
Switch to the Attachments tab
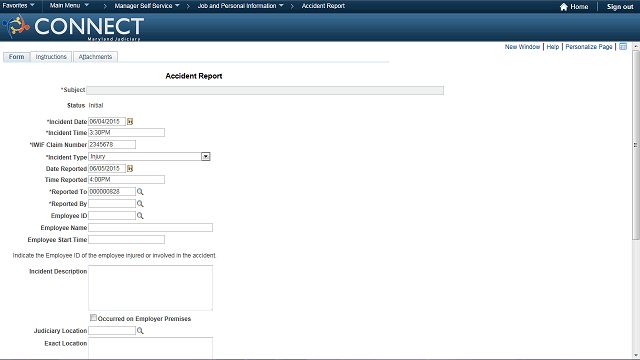95,57
